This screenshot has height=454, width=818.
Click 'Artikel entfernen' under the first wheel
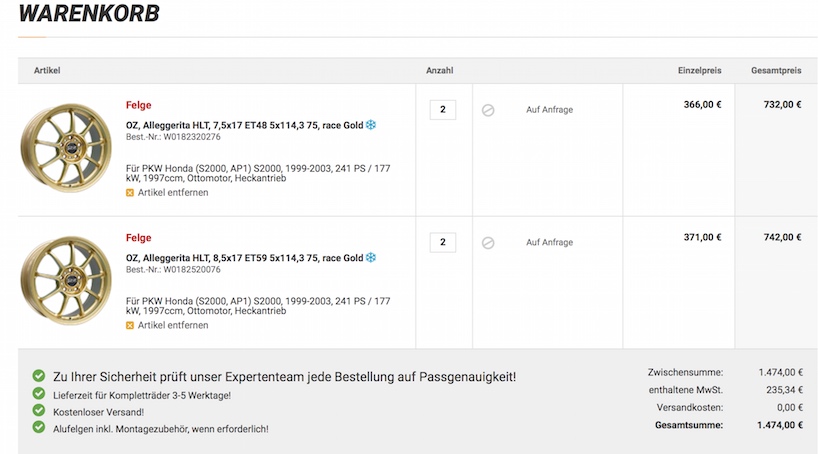[173, 192]
